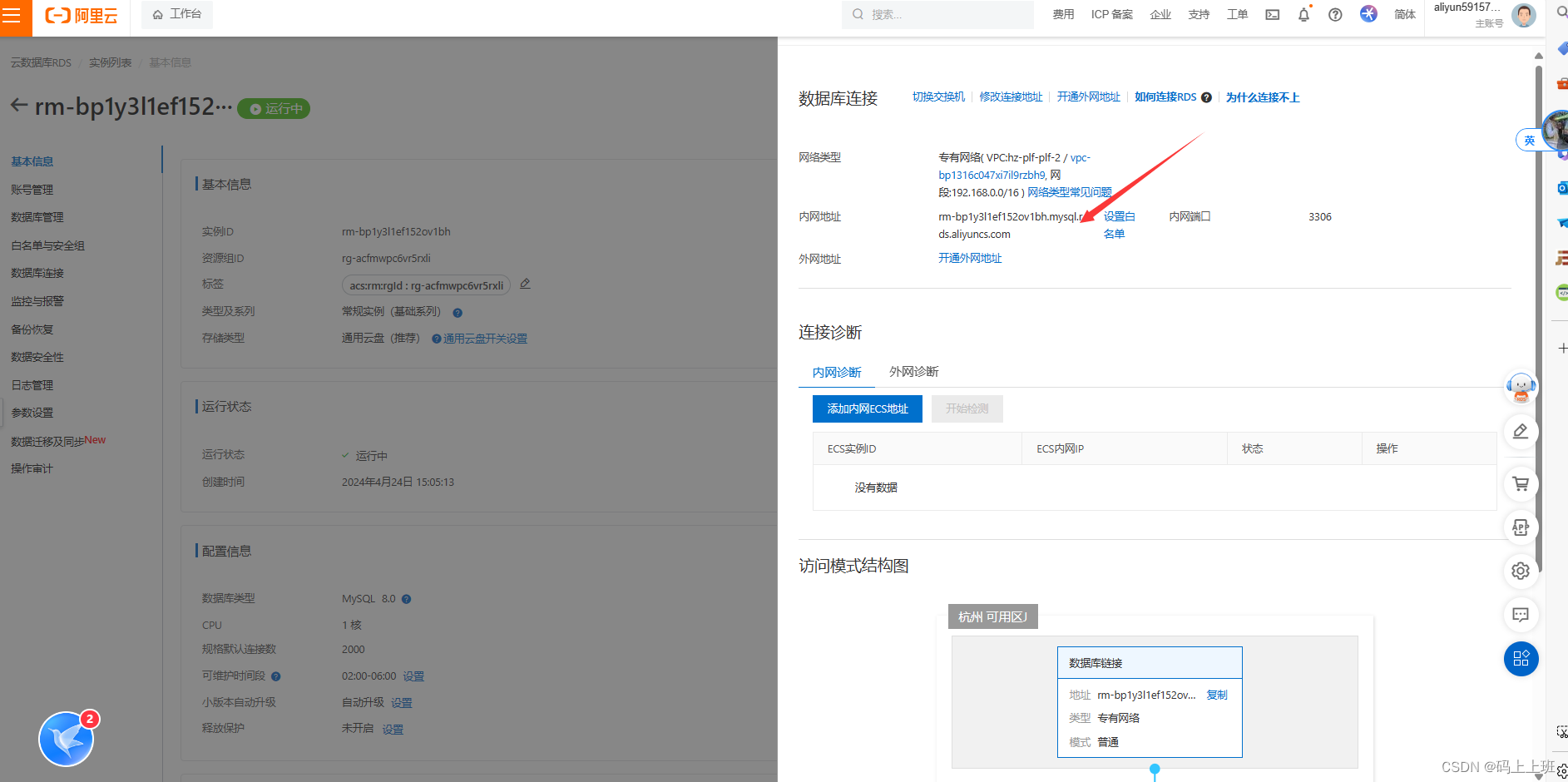
Task: Open the 支持 menu
Action: pos(1199,14)
